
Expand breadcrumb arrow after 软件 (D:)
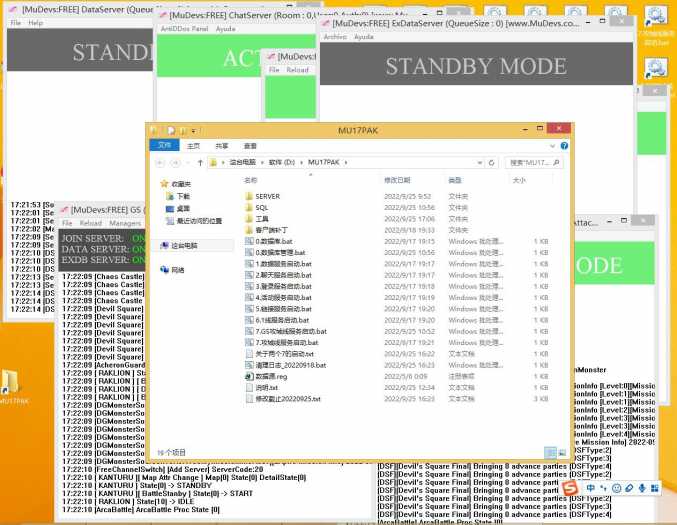(301, 162)
